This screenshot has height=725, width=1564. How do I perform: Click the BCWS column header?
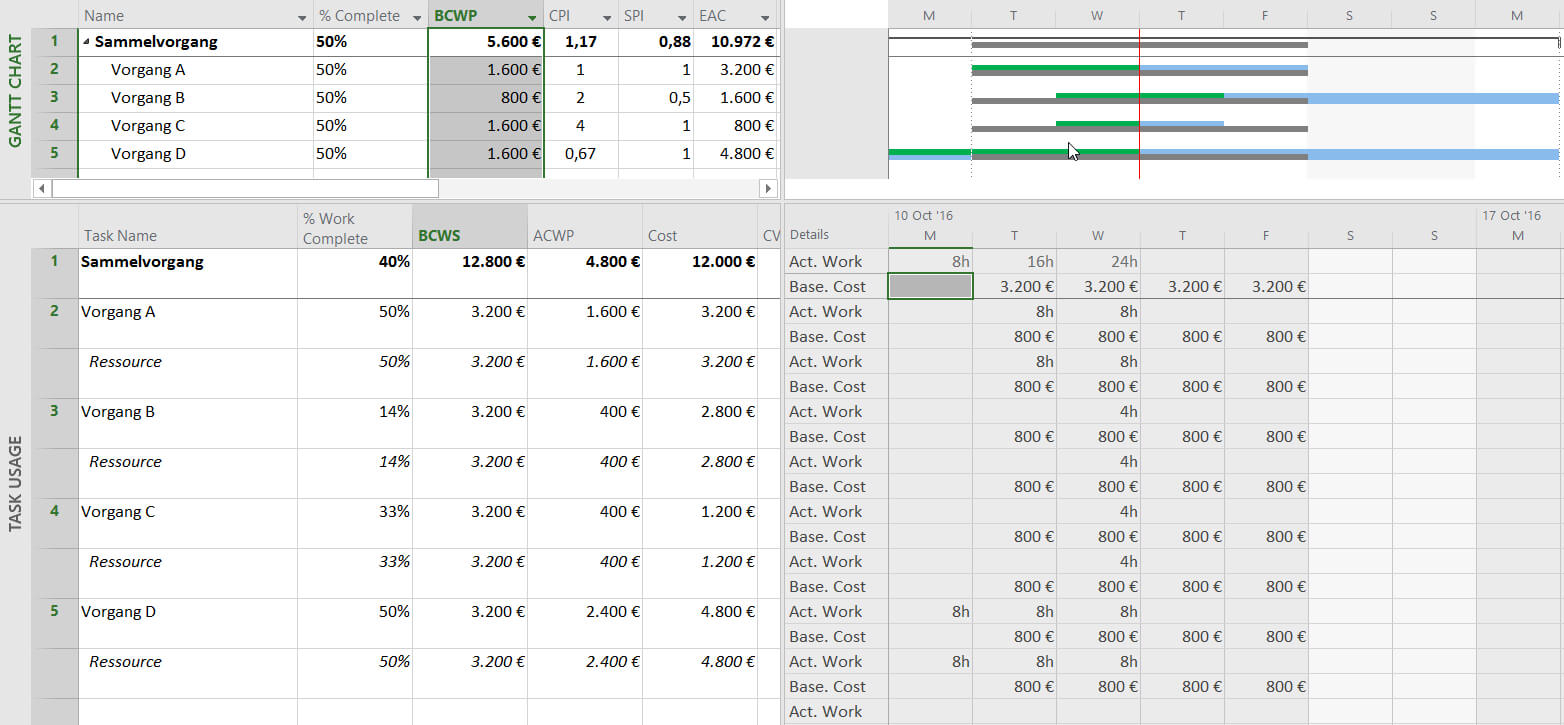pos(468,236)
